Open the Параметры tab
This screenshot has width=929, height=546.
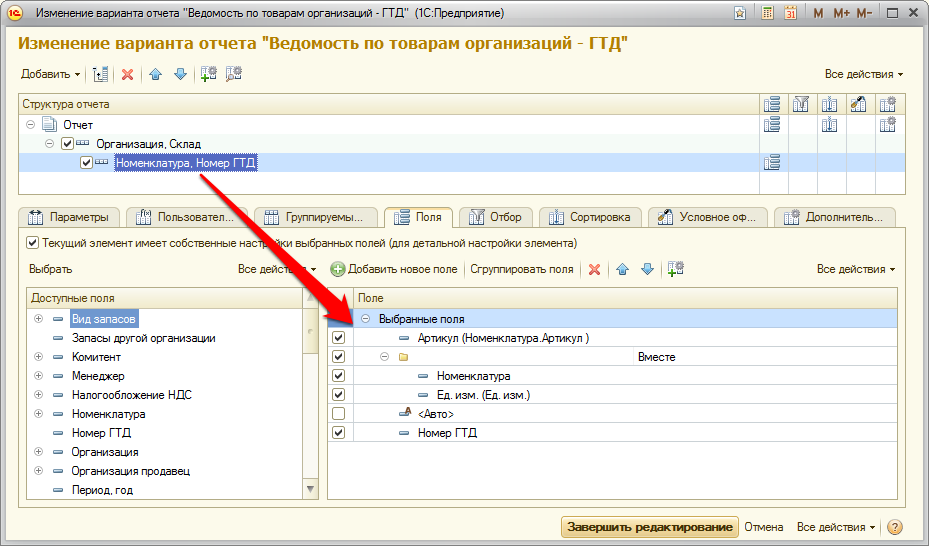[69, 217]
